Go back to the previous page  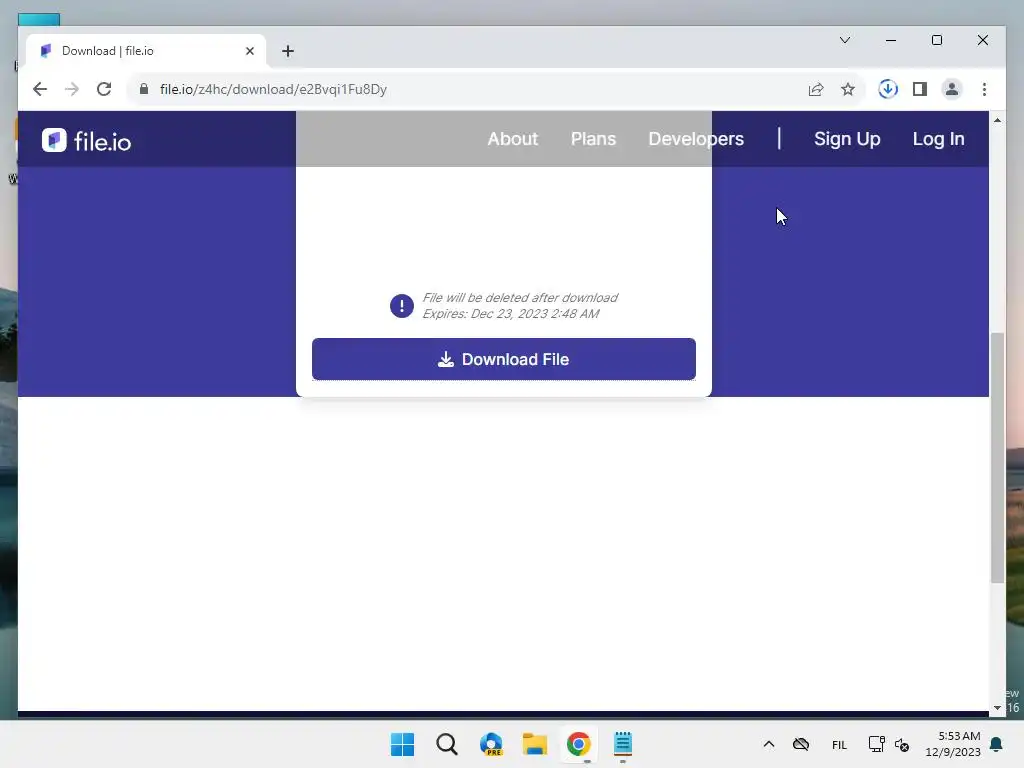40,89
